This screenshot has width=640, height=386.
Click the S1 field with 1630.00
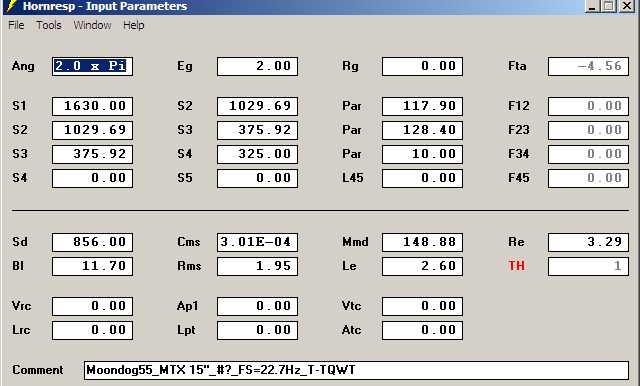click(x=93, y=106)
